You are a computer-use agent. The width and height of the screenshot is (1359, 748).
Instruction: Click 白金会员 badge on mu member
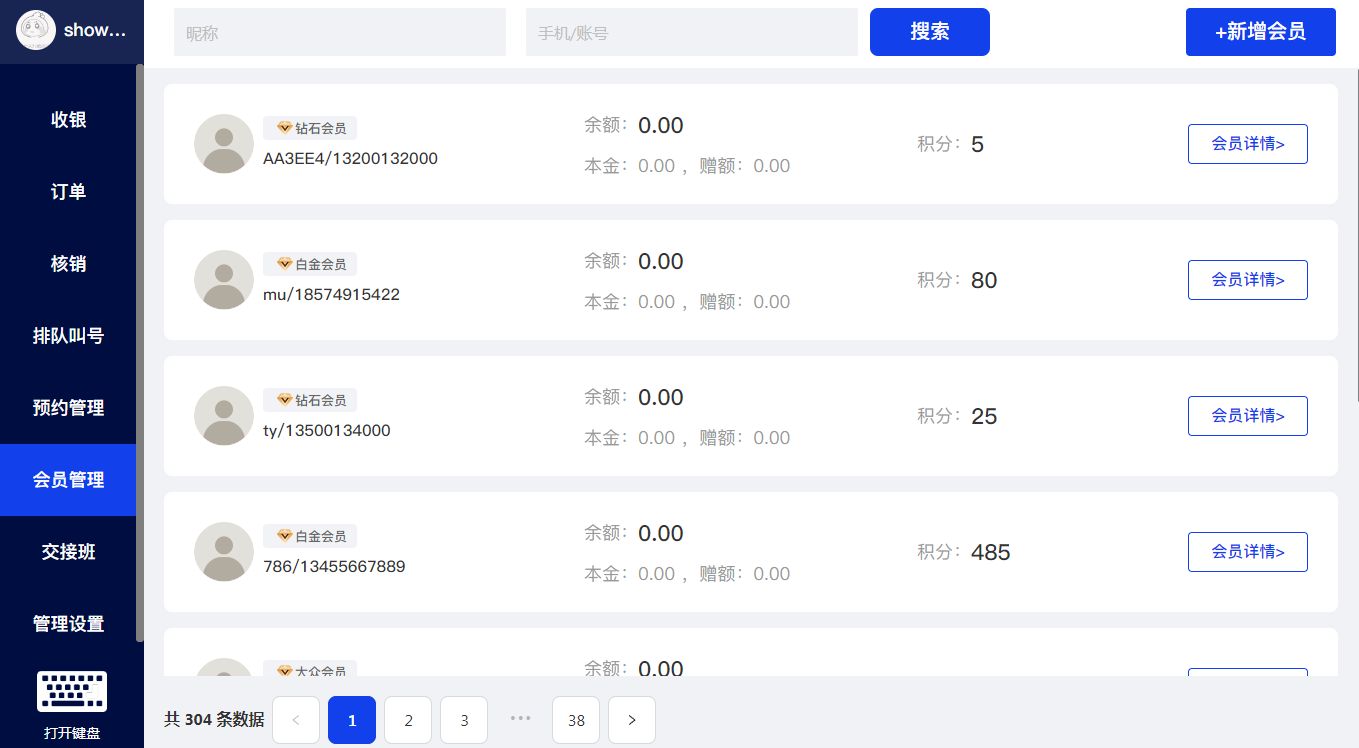[x=310, y=264]
